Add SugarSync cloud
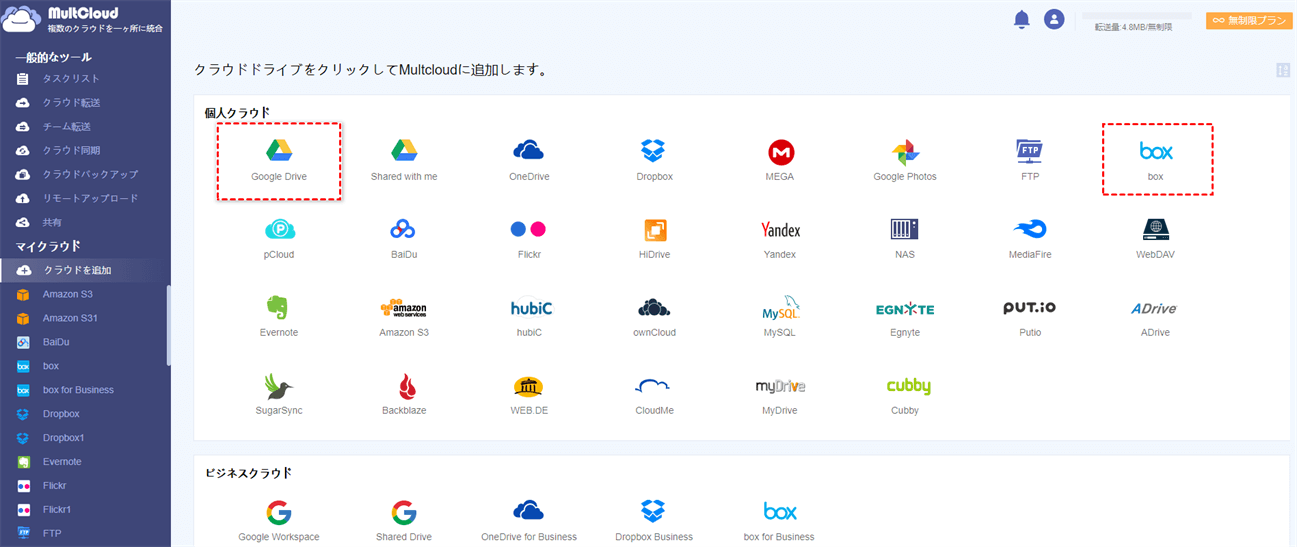This screenshot has width=1297, height=547. click(x=279, y=395)
